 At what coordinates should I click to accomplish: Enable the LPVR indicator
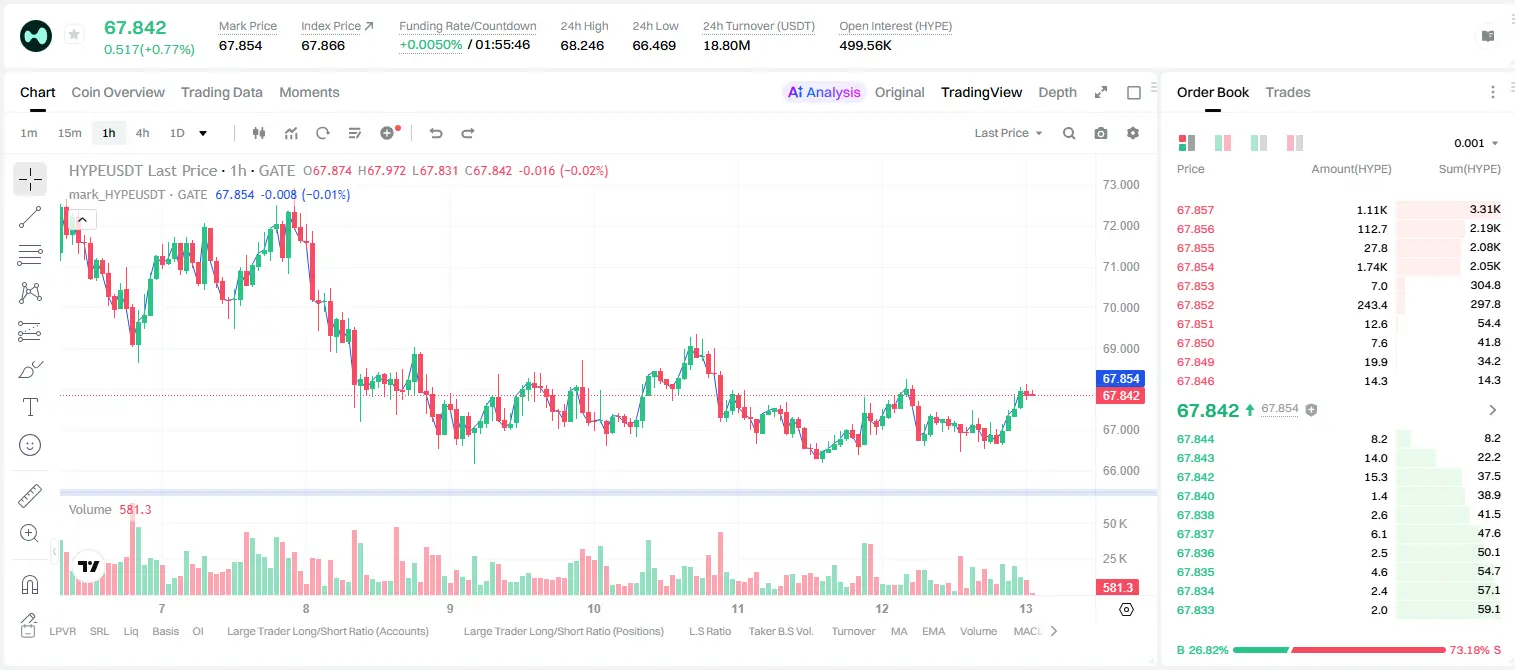63,631
